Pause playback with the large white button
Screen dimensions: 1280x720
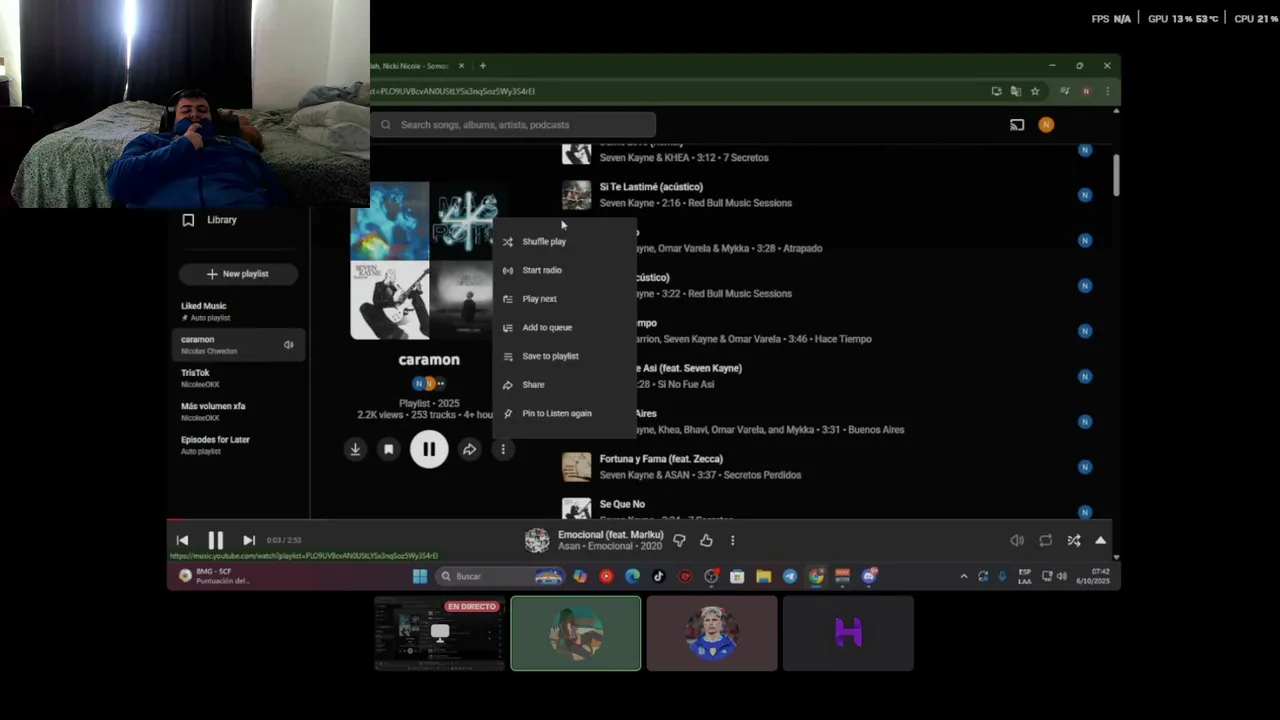pos(429,449)
